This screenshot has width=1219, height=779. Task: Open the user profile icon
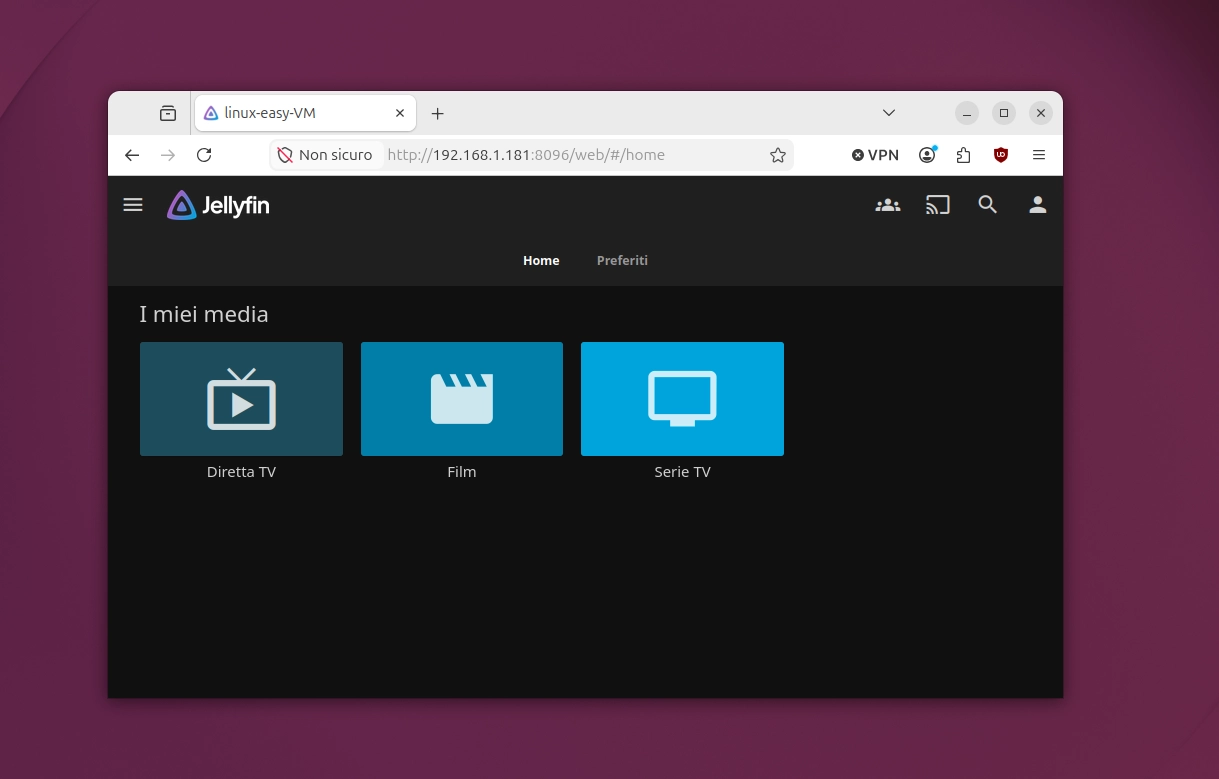[x=1038, y=205]
